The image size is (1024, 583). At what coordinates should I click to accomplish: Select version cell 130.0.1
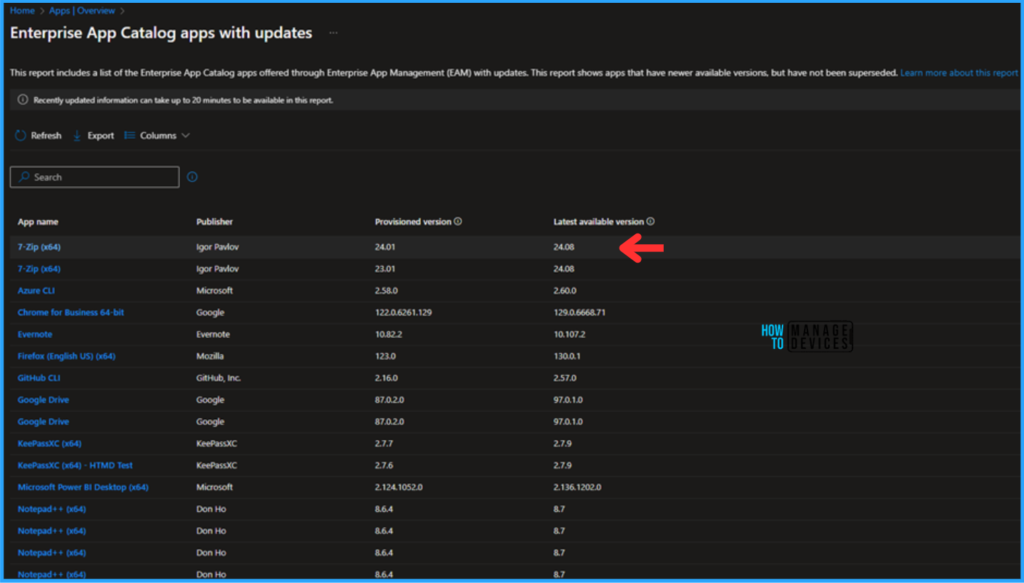click(567, 356)
